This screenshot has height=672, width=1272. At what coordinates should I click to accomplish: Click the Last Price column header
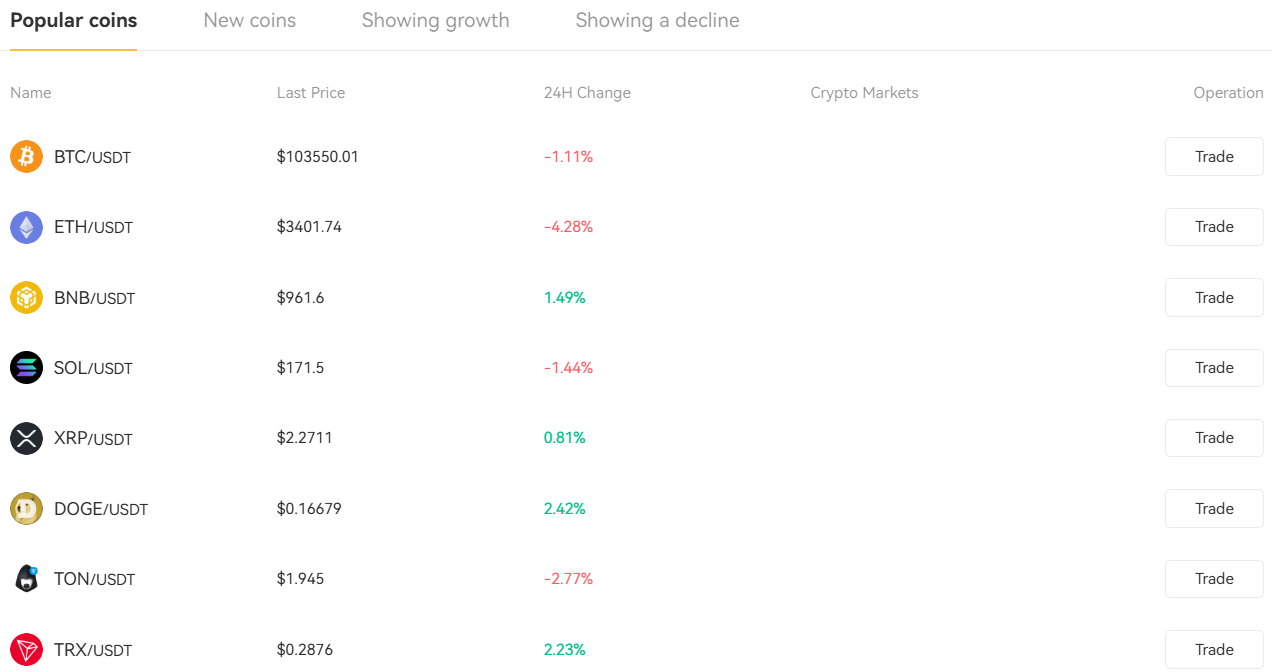(x=310, y=92)
